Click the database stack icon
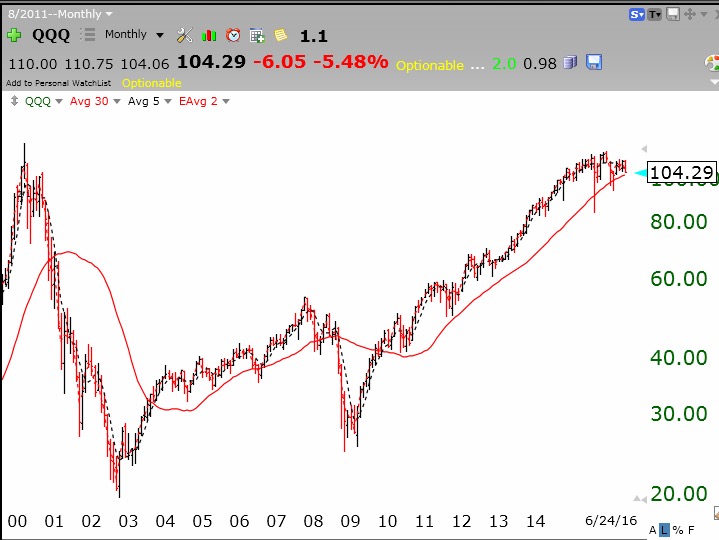The image size is (719, 540). click(570, 62)
